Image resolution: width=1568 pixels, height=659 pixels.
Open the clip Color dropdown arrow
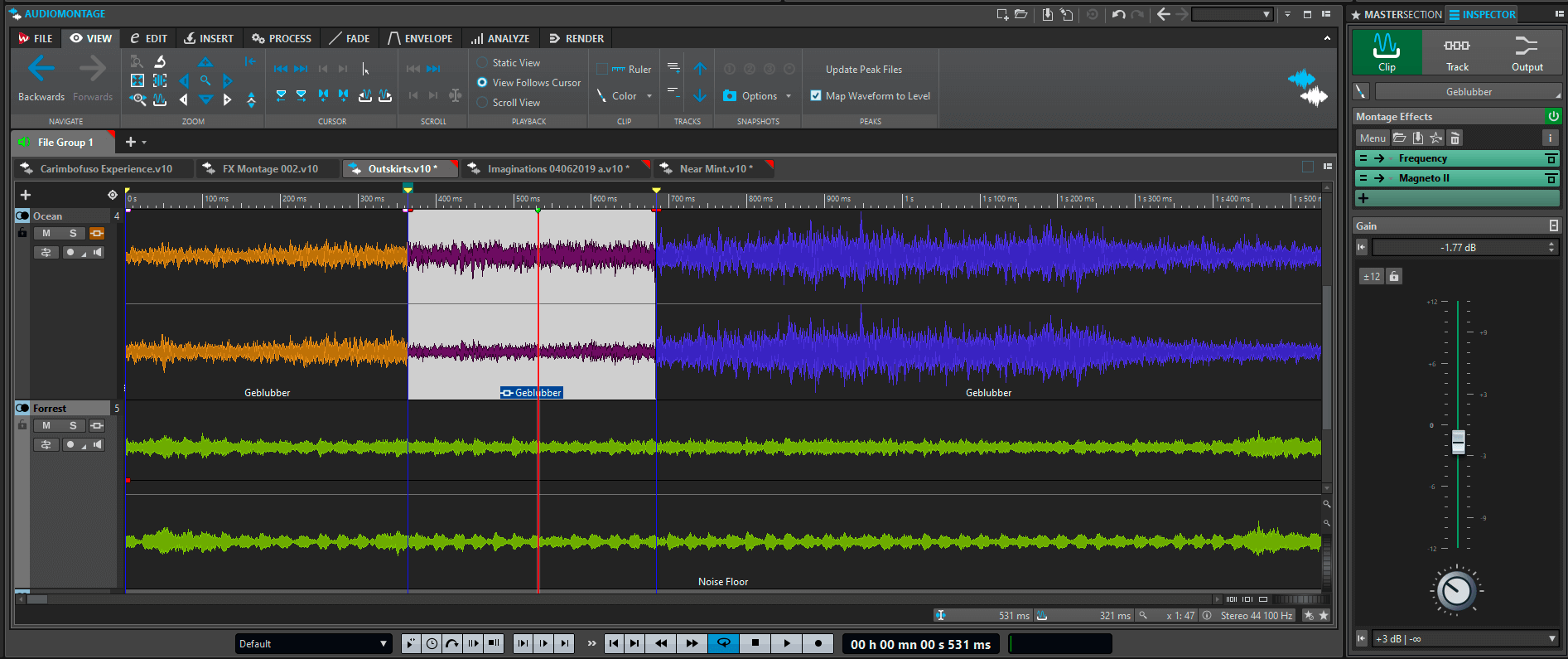(649, 96)
